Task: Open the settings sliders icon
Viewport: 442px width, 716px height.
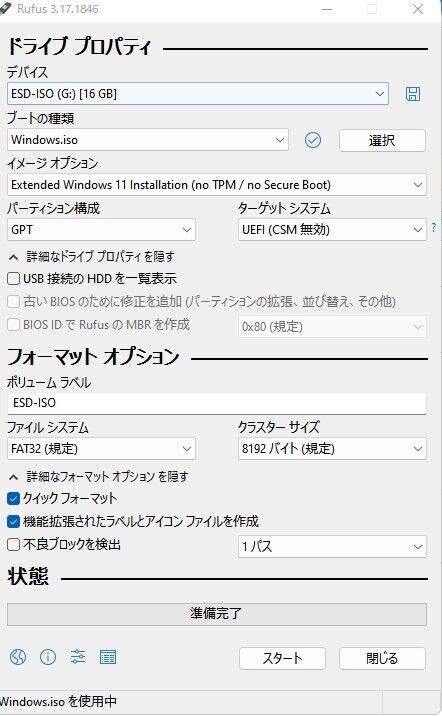Action: tap(78, 657)
